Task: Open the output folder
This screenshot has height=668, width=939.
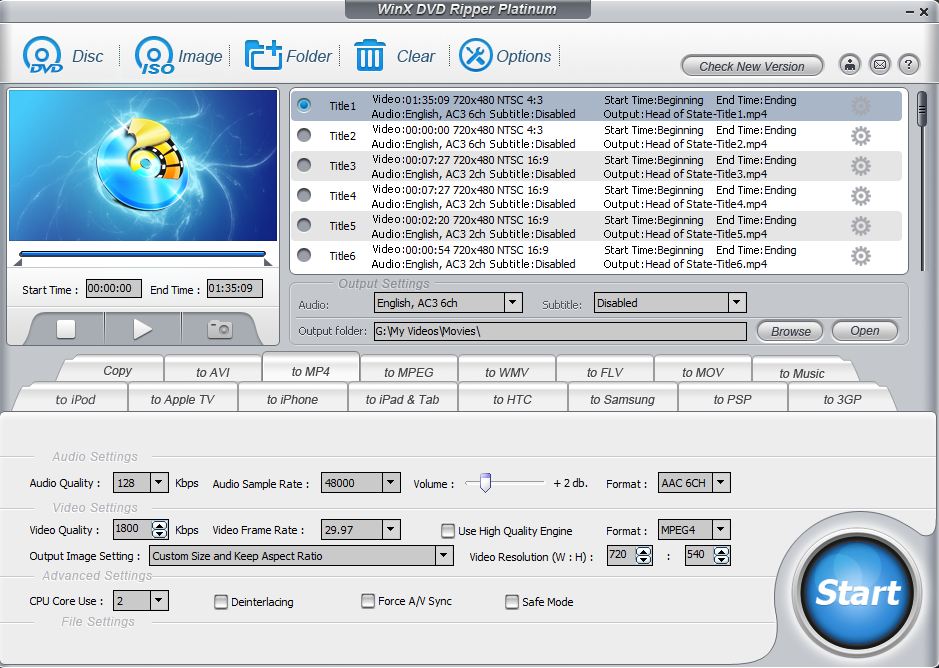Action: (x=865, y=331)
